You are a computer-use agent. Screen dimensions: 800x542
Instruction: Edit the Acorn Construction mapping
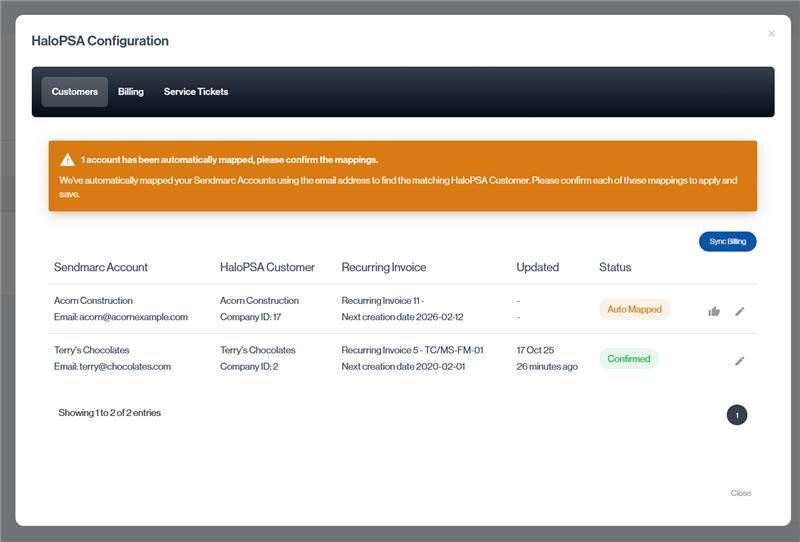coord(740,311)
